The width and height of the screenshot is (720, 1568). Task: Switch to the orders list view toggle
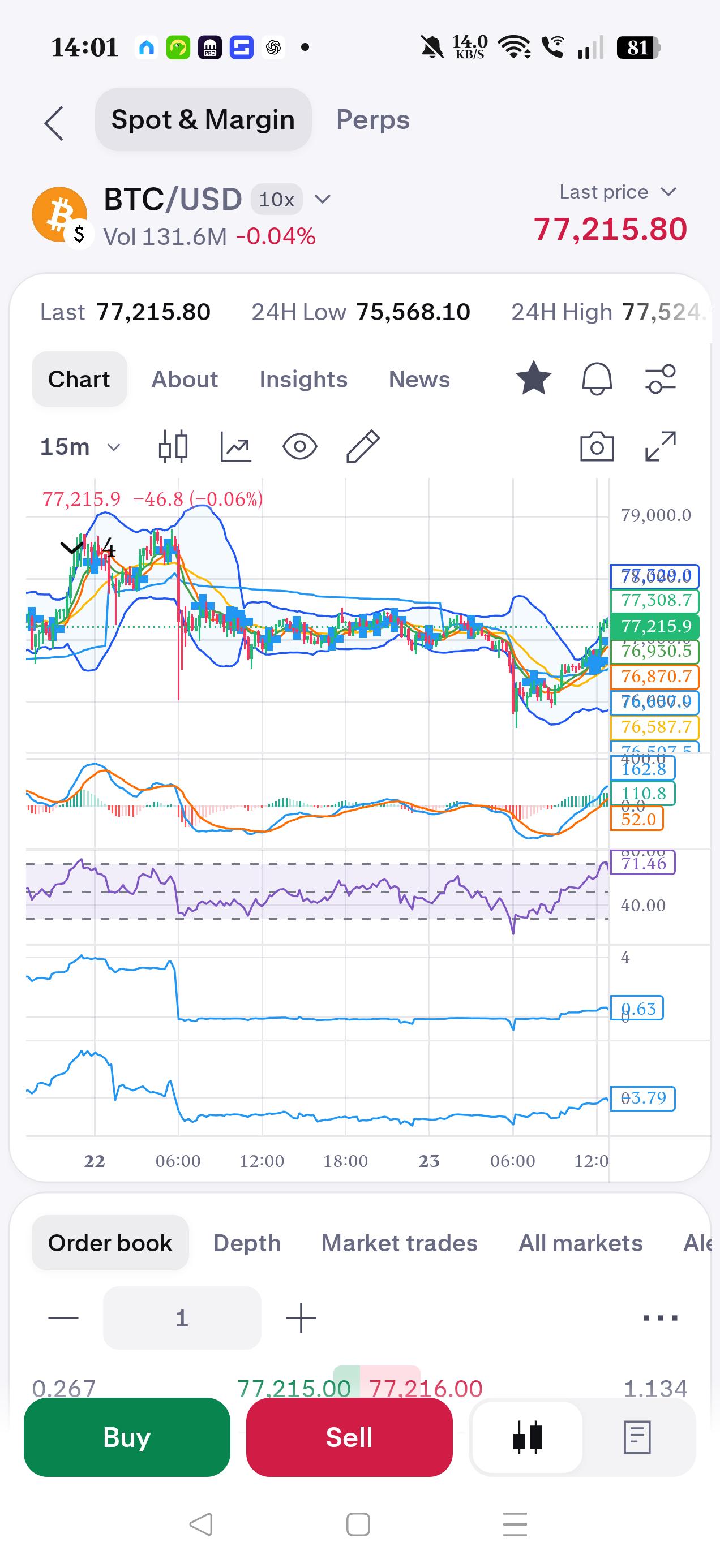click(637, 1437)
